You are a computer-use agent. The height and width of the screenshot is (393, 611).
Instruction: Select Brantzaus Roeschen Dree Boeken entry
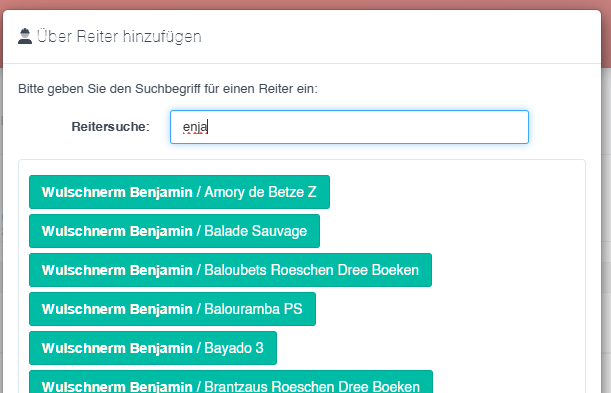pyautogui.click(x=231, y=382)
